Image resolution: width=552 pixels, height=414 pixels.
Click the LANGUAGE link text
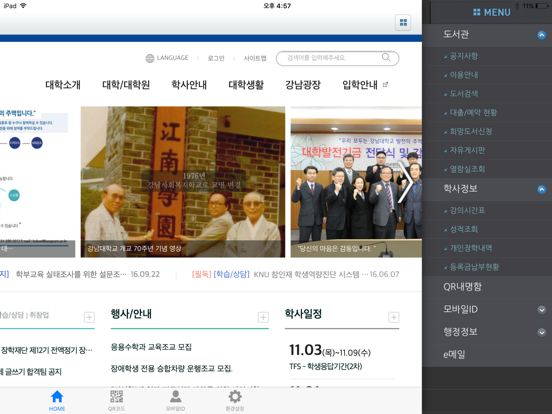(172, 58)
